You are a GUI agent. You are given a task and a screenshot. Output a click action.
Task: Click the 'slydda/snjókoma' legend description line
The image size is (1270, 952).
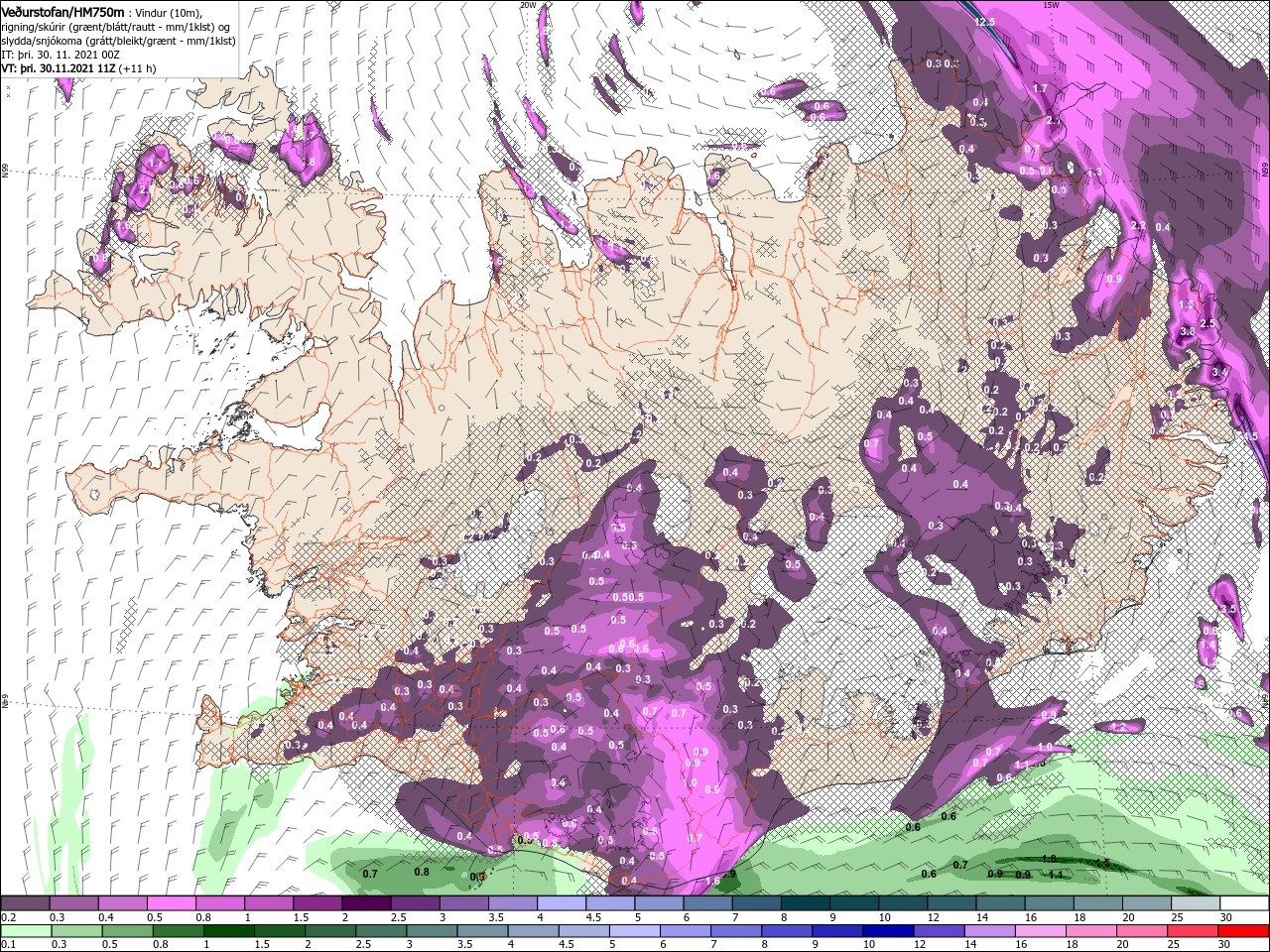tap(118, 41)
